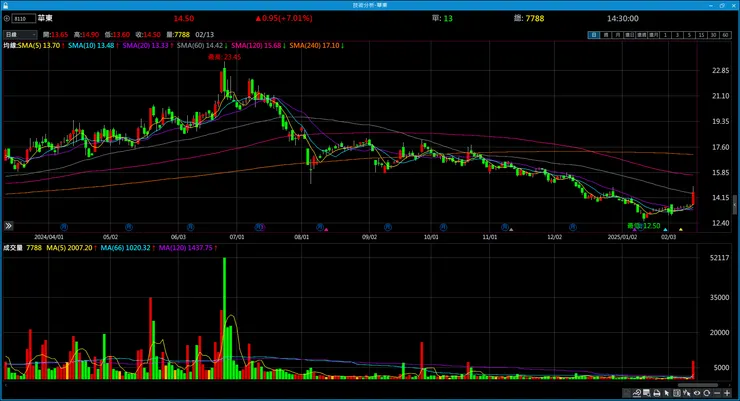The width and height of the screenshot is (740, 401).
Task: Click the chart-line analysis icon in bottom toolbar
Action: point(637,393)
